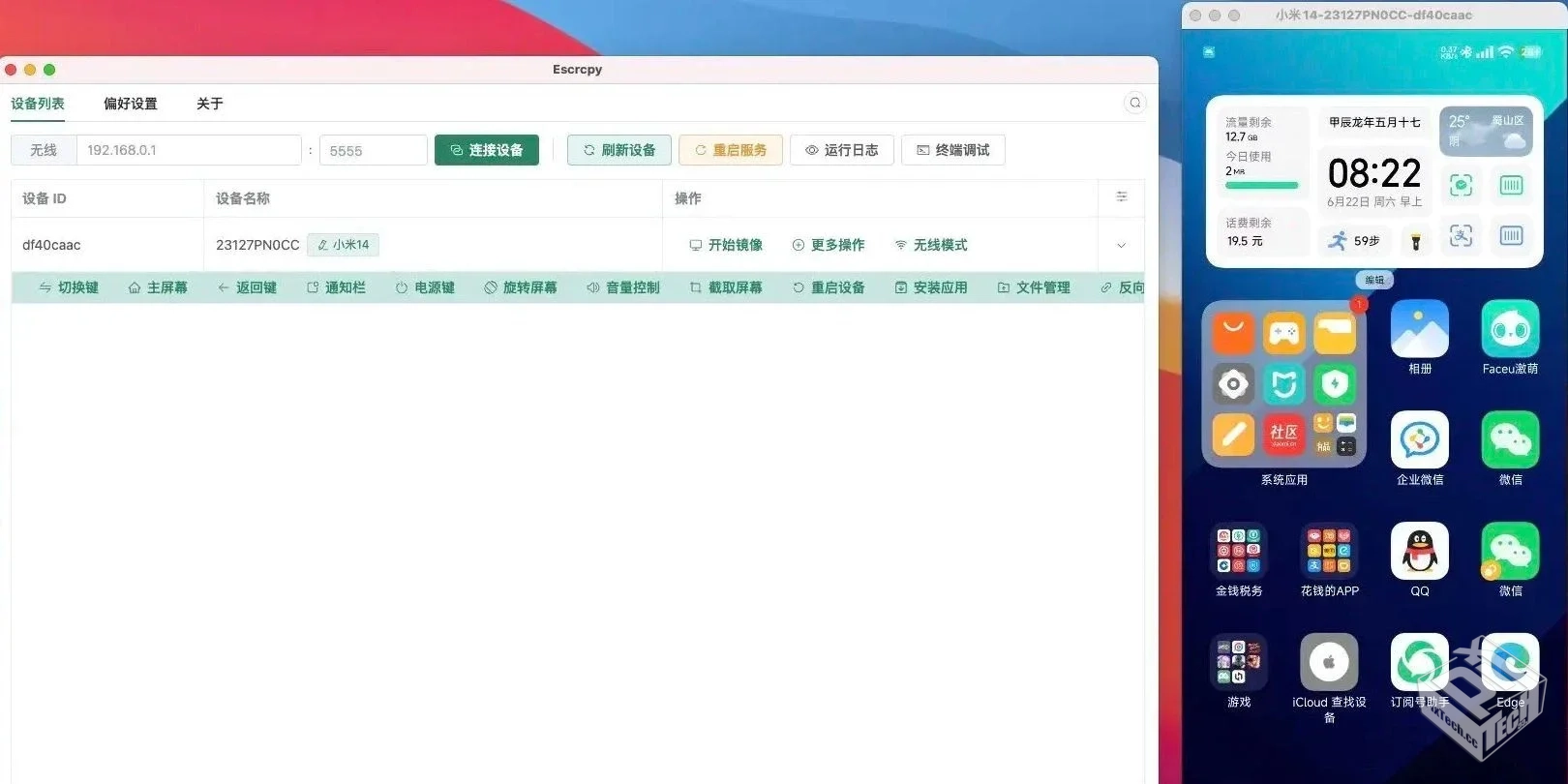Open the 社区 app in 系统应用 folder
Screen dimensions: 1568x784
click(x=1284, y=435)
